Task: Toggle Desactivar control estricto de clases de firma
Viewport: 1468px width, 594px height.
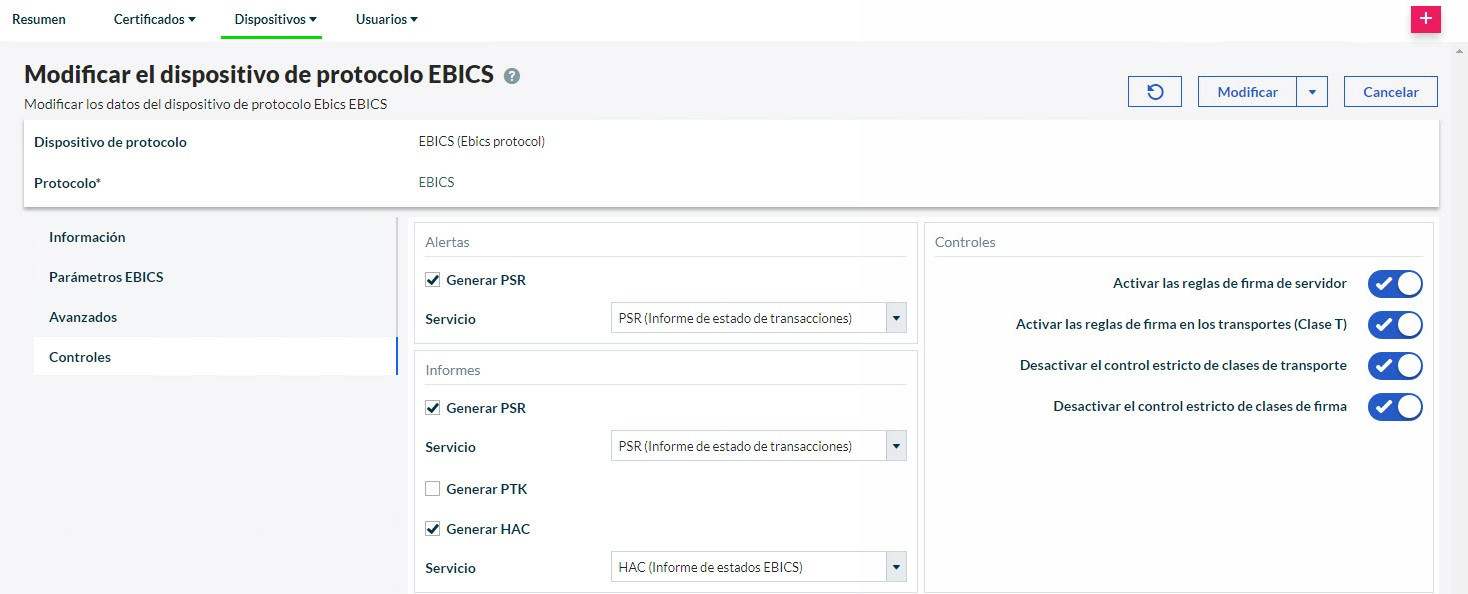Action: 1394,407
